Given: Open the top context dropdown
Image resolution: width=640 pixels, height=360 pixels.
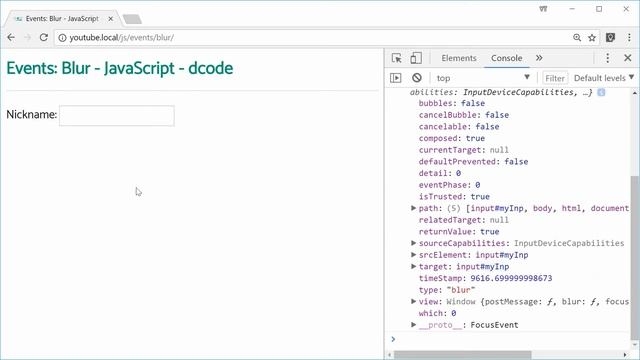Looking at the screenshot, I should pos(482,78).
